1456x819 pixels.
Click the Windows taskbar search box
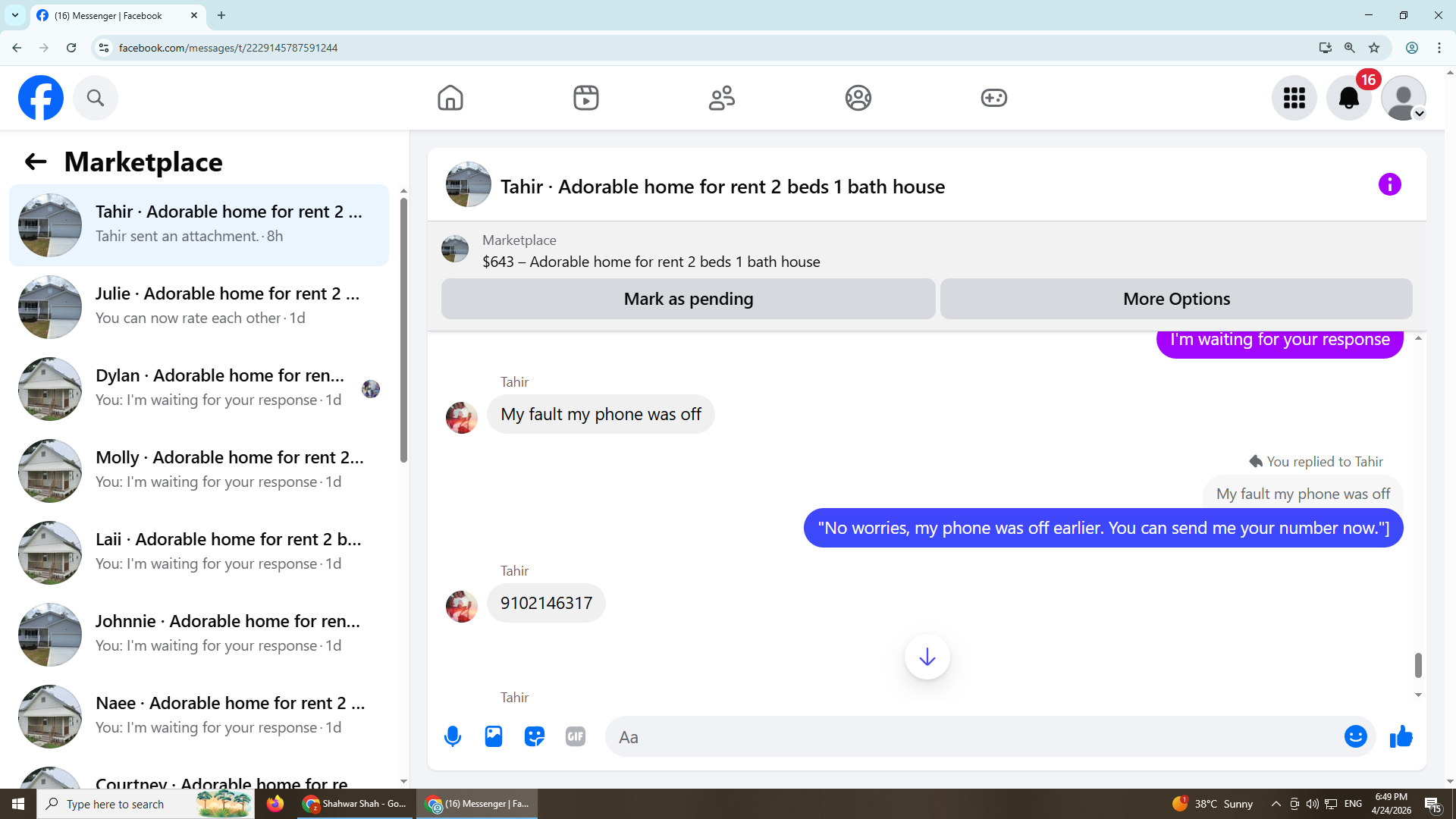coord(146,804)
